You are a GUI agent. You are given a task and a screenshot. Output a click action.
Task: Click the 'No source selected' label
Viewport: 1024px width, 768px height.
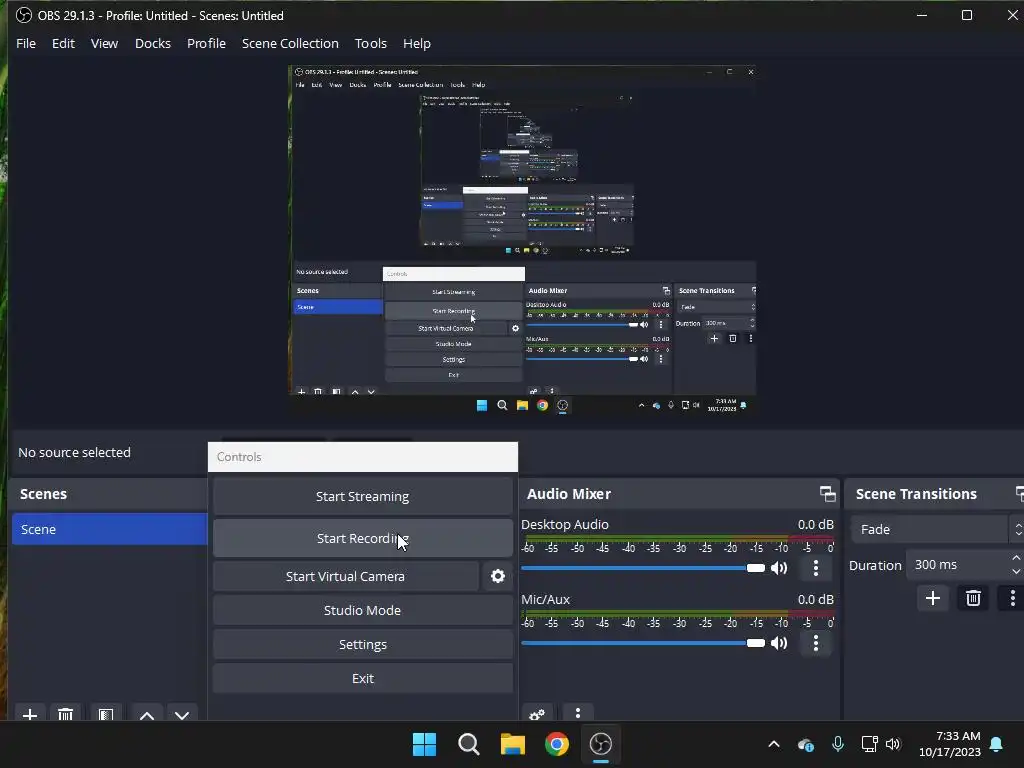tap(74, 452)
